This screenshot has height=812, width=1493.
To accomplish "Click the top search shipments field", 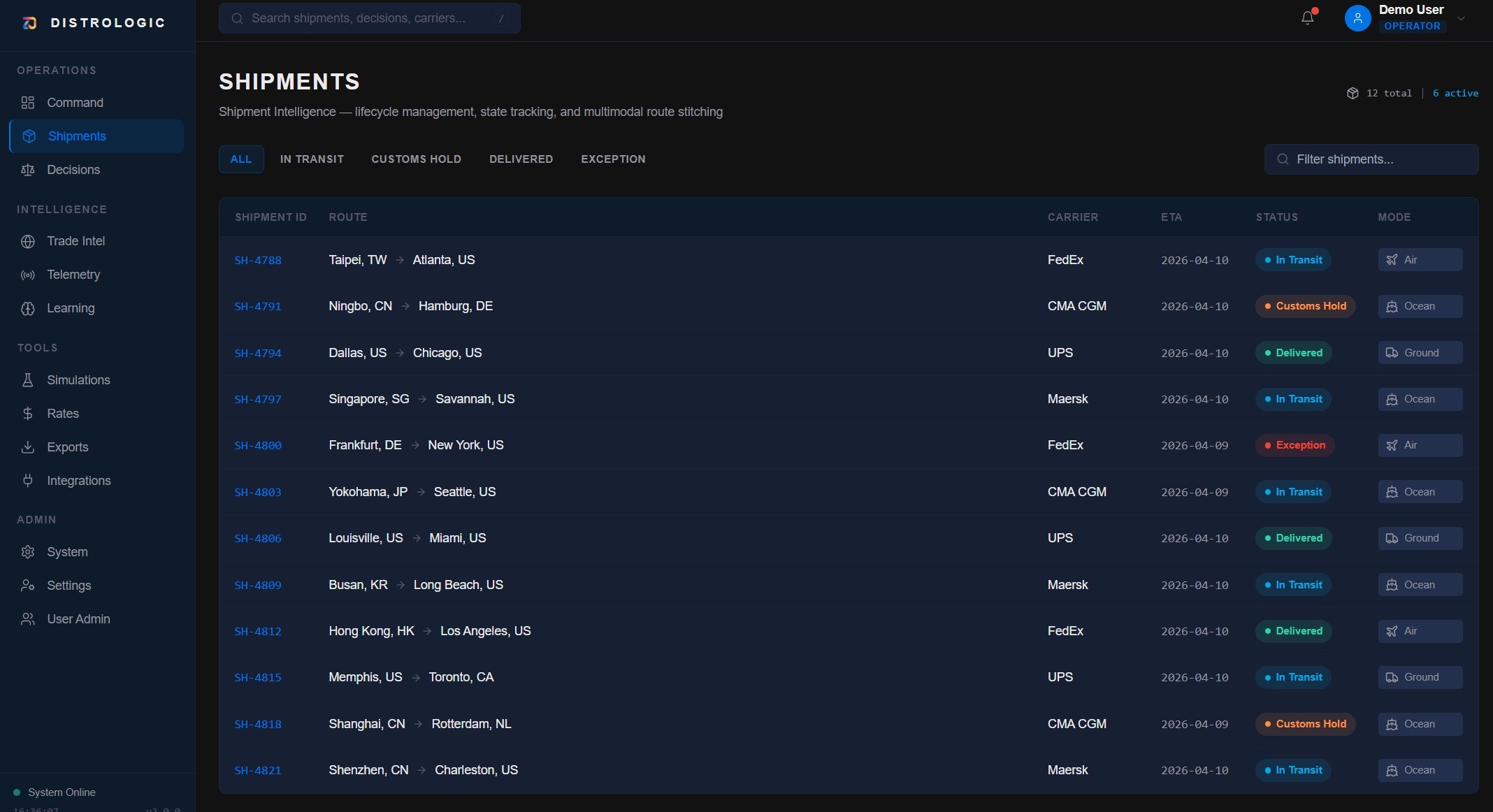I will [370, 18].
